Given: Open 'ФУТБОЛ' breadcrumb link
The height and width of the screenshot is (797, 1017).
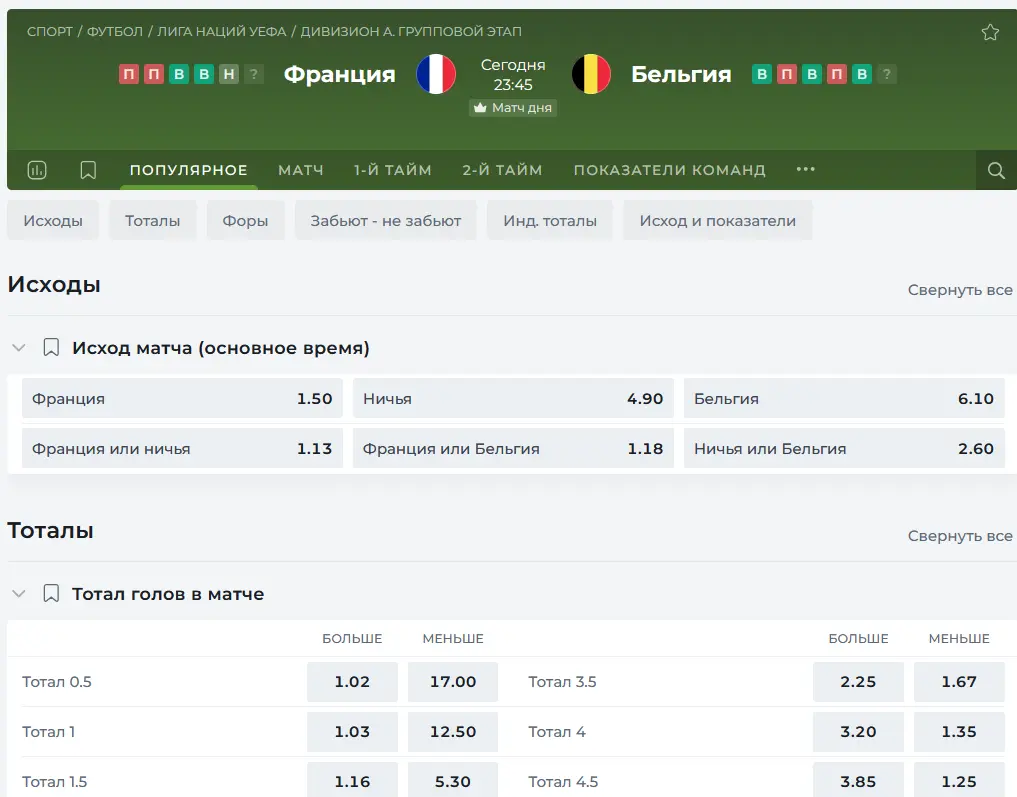Looking at the screenshot, I should pyautogui.click(x=115, y=31).
